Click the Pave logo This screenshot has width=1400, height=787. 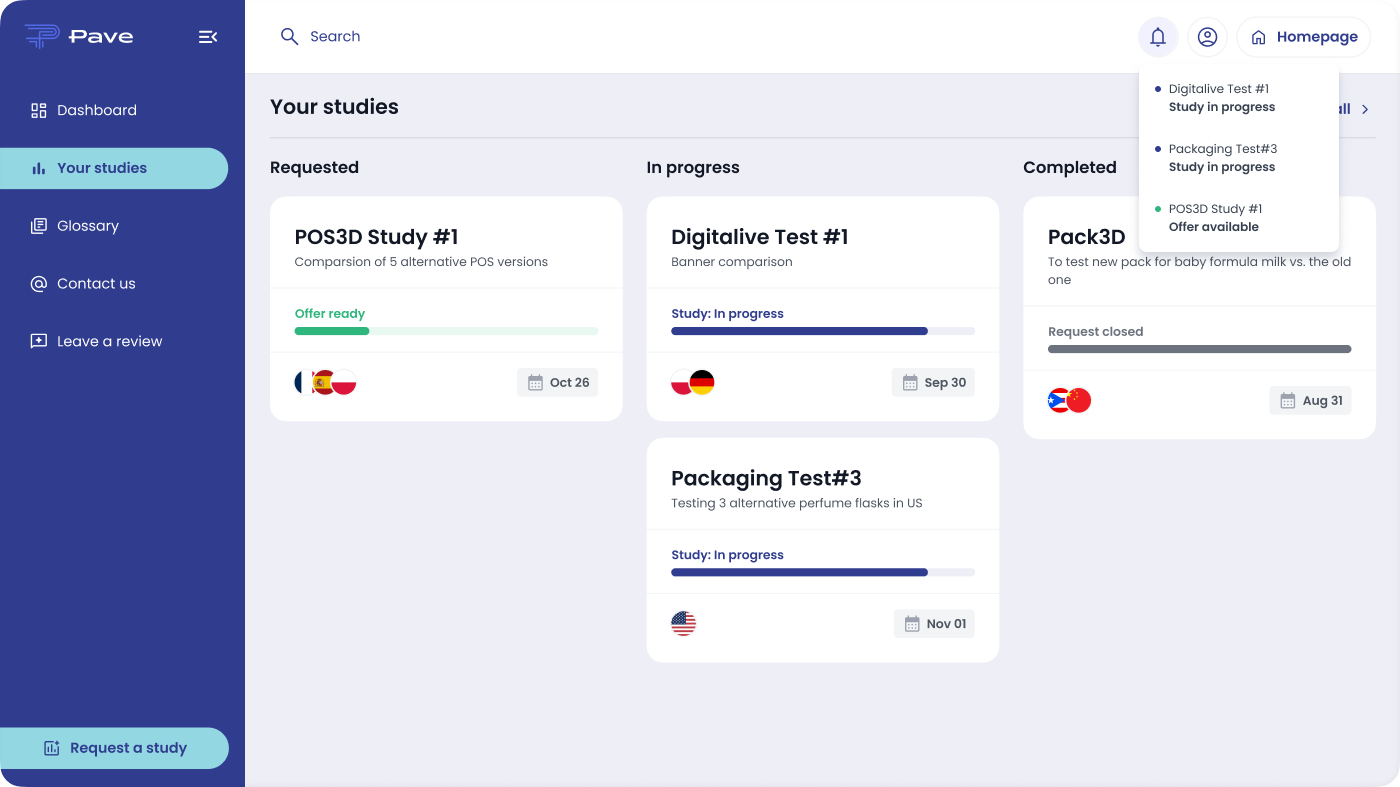79,36
